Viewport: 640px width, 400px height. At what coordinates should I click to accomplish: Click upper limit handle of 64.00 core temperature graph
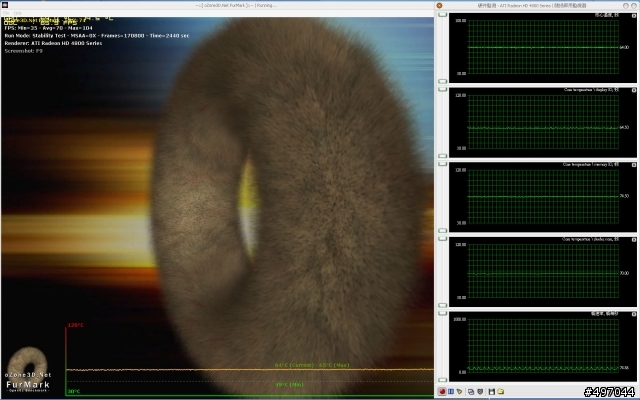[442, 15]
